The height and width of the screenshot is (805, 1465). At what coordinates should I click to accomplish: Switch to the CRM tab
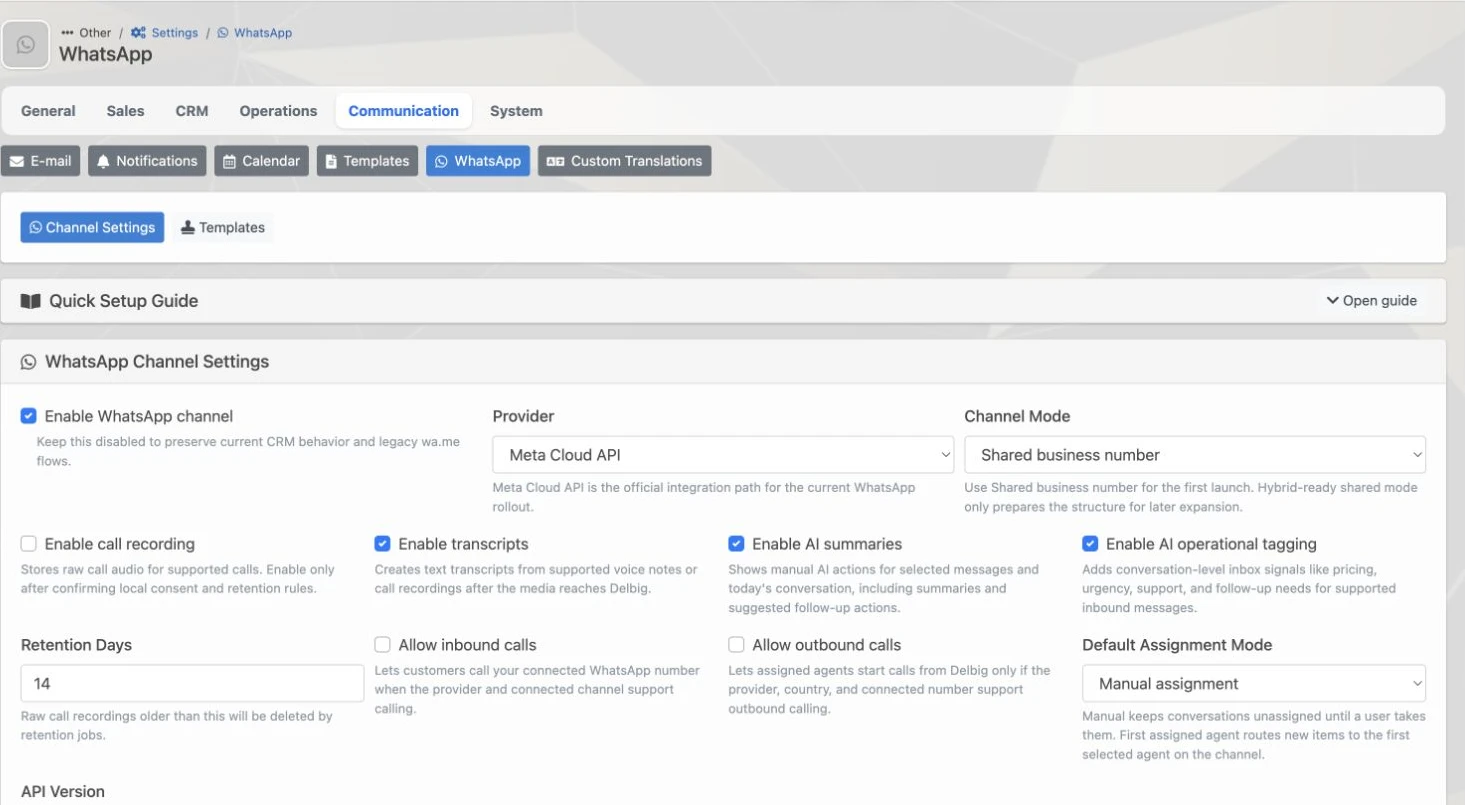click(x=192, y=111)
